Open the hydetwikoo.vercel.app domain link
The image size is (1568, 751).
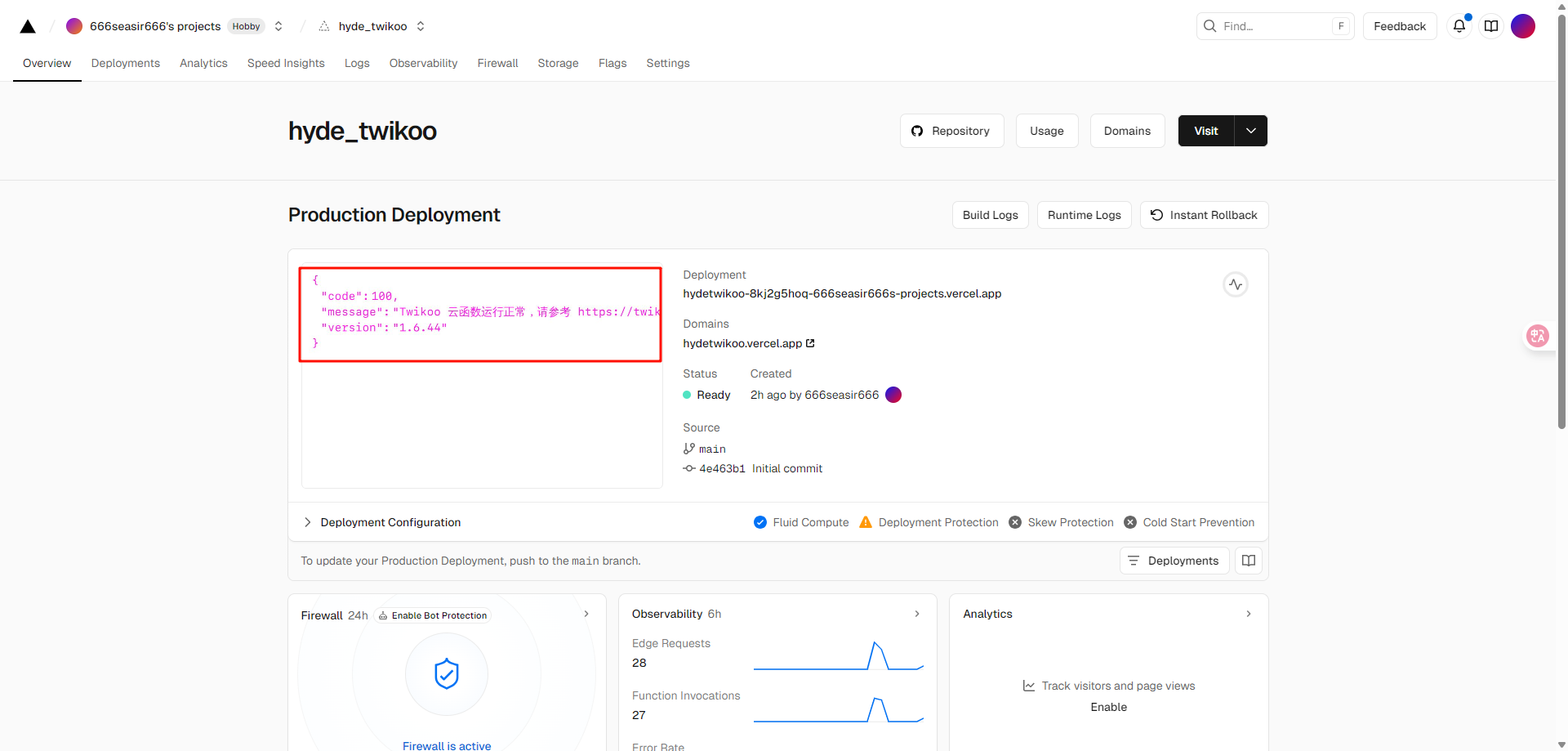748,343
